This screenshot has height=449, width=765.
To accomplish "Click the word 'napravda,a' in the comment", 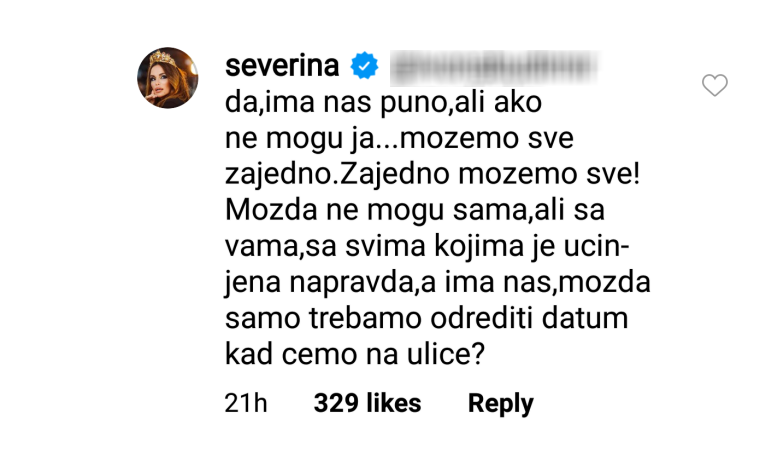I will [x=363, y=285].
